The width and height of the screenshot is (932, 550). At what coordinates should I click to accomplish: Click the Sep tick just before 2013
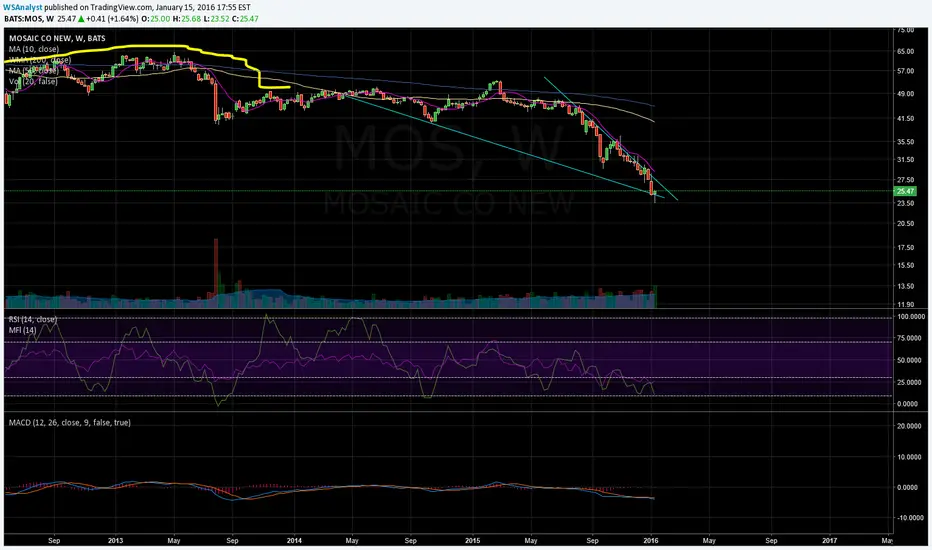point(54,540)
